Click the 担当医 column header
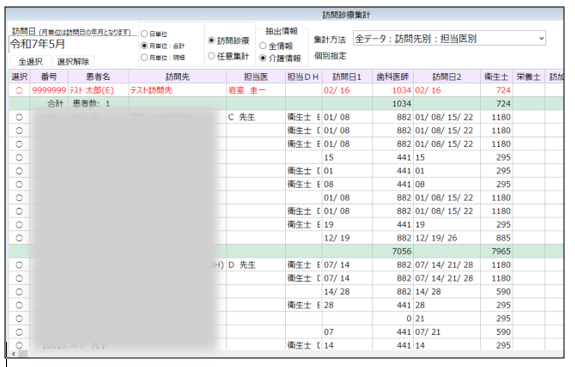 point(256,77)
